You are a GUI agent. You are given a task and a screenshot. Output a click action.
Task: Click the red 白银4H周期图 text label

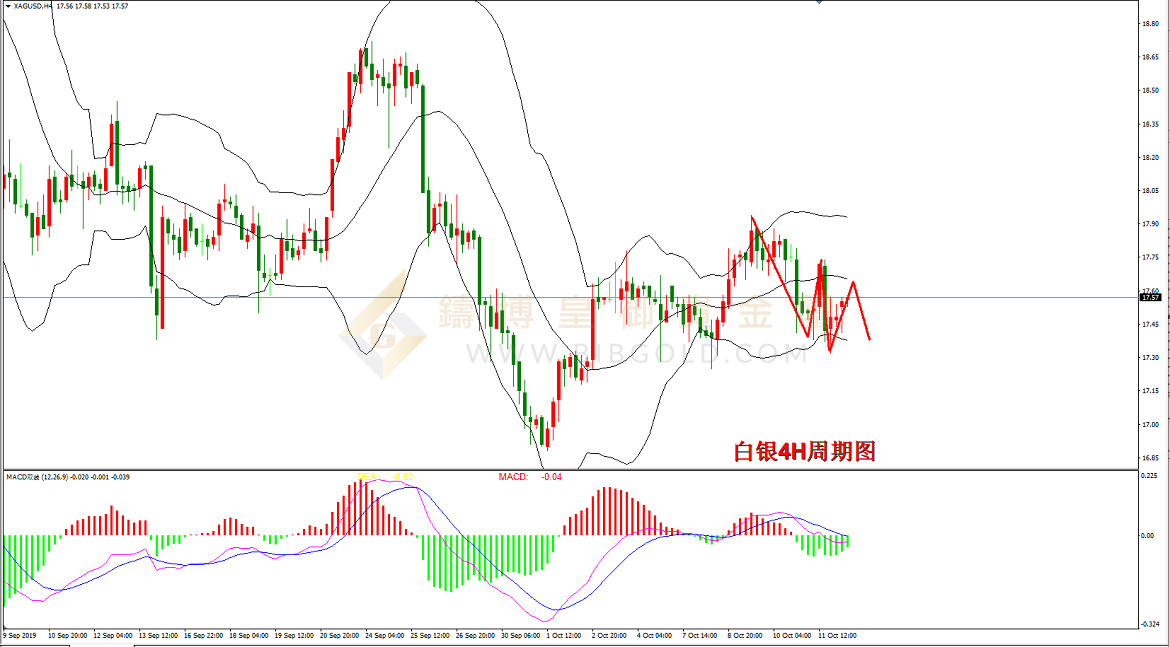click(804, 452)
